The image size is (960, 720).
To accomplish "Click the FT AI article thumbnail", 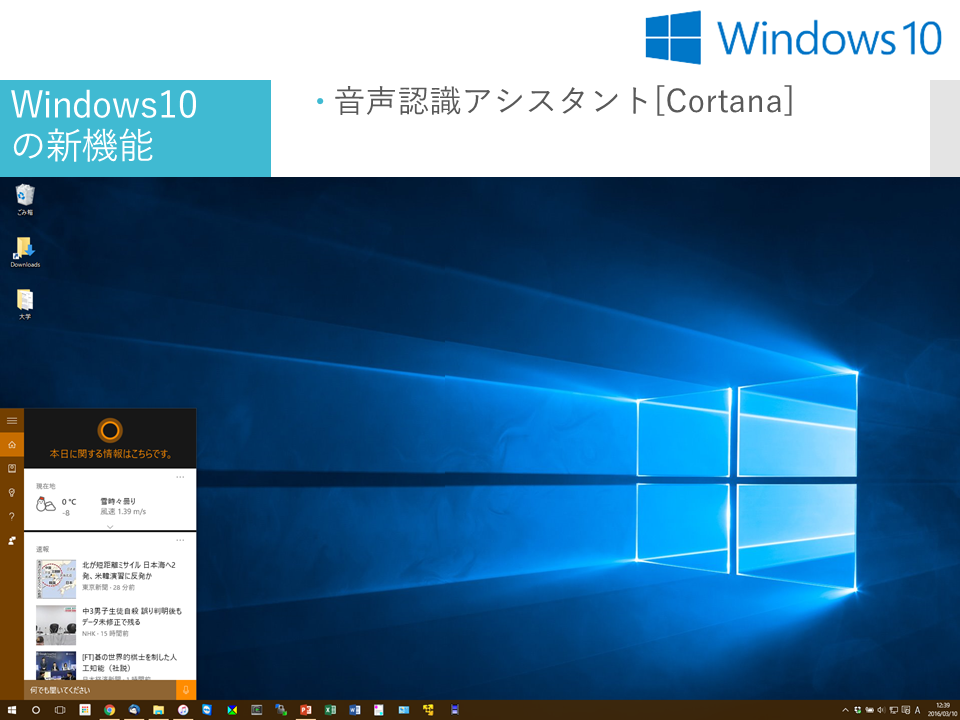I will pos(56,666).
